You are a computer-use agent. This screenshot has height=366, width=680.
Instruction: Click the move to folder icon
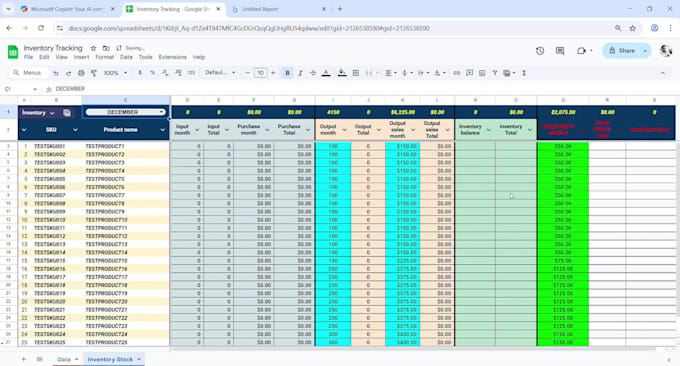[106, 48]
